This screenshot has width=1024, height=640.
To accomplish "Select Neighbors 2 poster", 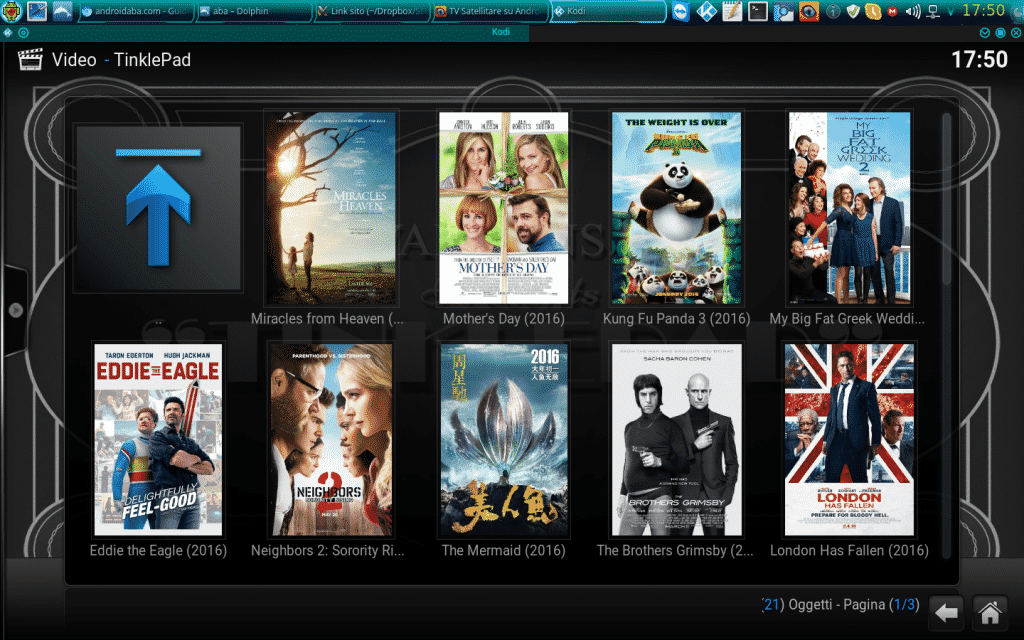I will point(330,440).
